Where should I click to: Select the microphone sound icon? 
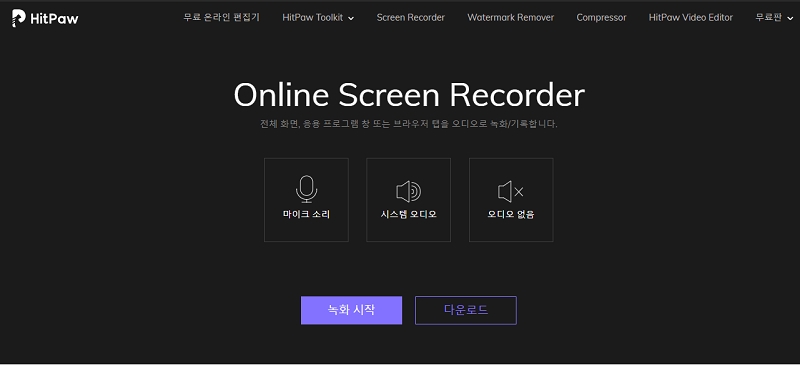click(306, 189)
